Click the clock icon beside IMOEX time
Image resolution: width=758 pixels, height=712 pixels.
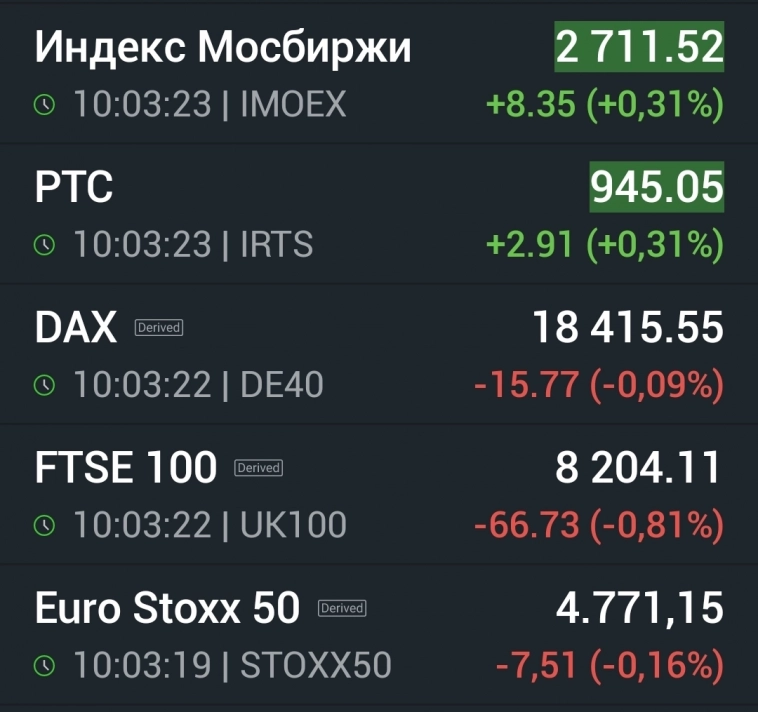[45, 105]
